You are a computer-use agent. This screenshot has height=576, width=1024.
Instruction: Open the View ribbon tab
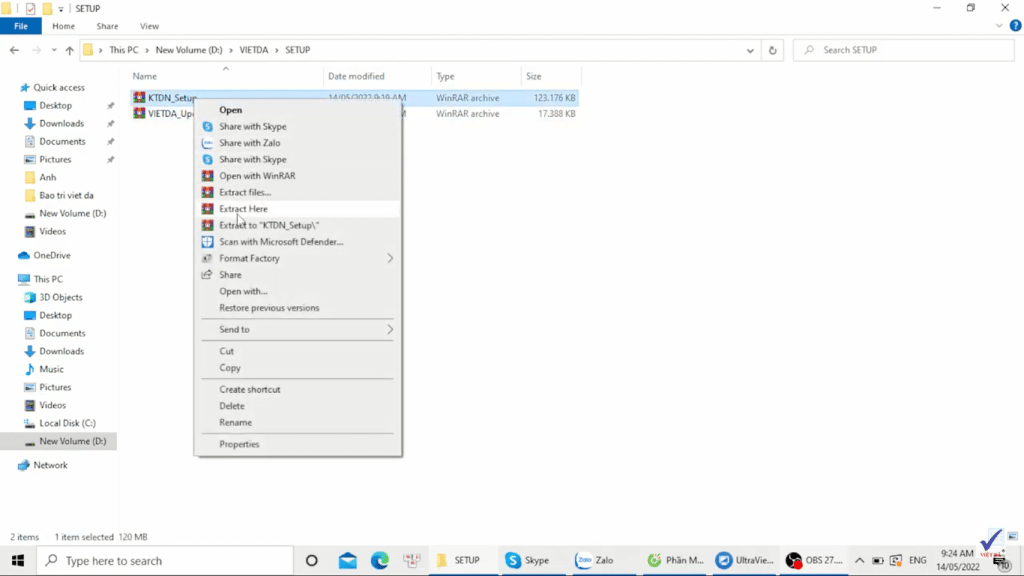tap(149, 26)
